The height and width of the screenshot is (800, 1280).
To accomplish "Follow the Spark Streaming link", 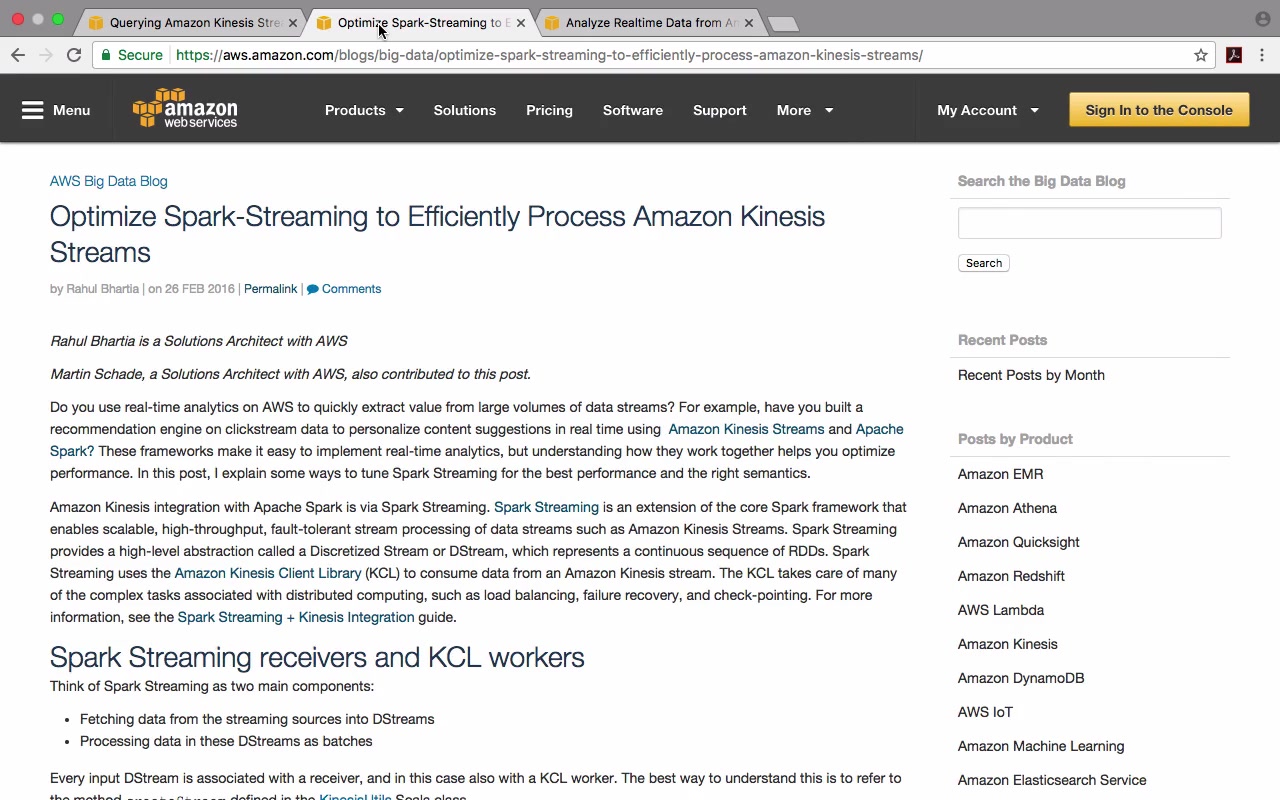I will pos(546,507).
